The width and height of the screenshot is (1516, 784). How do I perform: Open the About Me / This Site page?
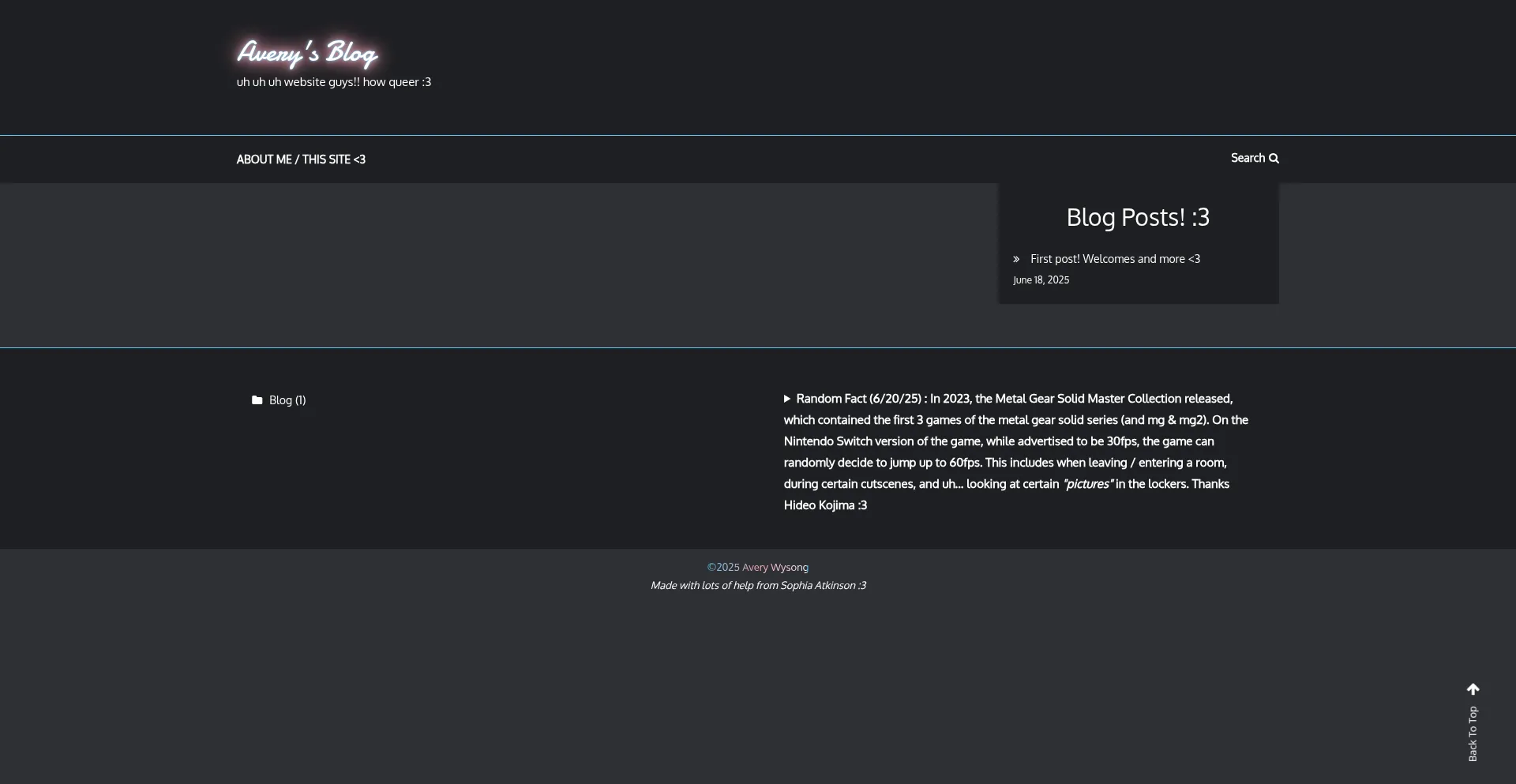click(301, 159)
